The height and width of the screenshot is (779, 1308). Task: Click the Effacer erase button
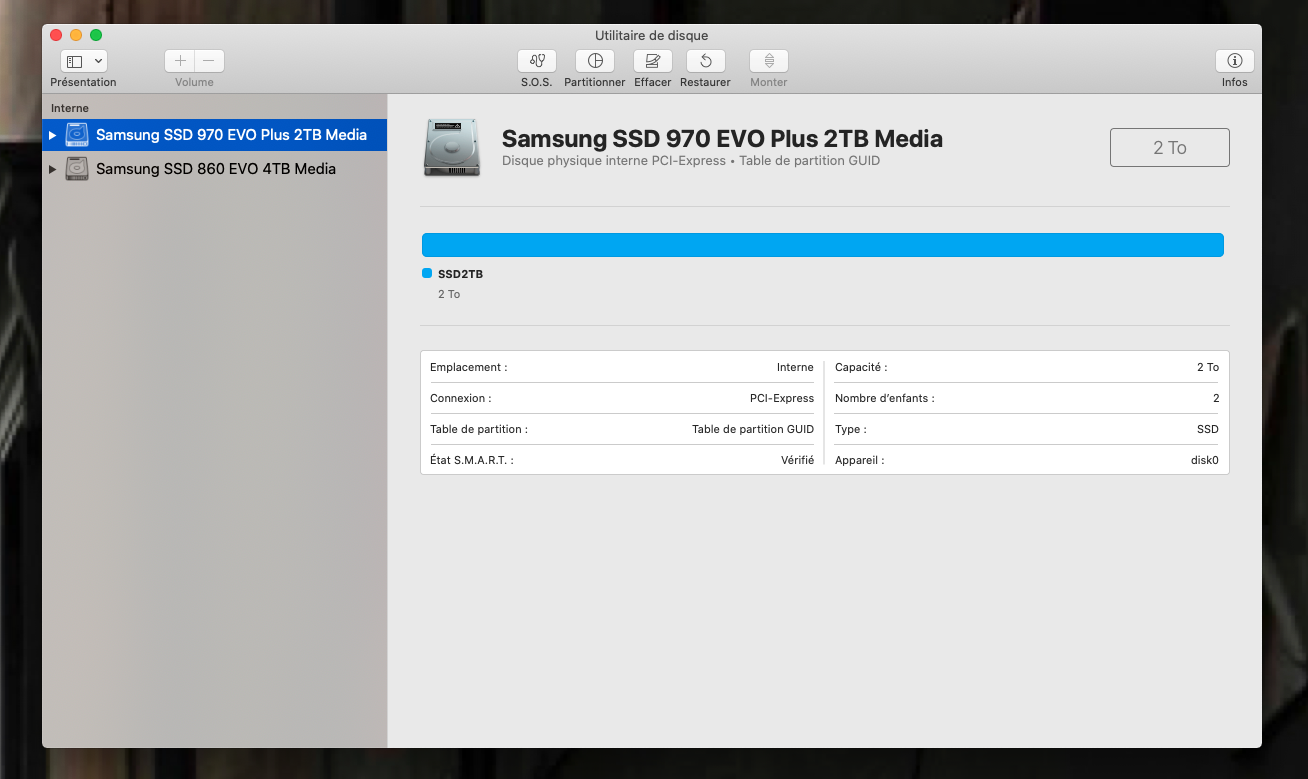[653, 61]
